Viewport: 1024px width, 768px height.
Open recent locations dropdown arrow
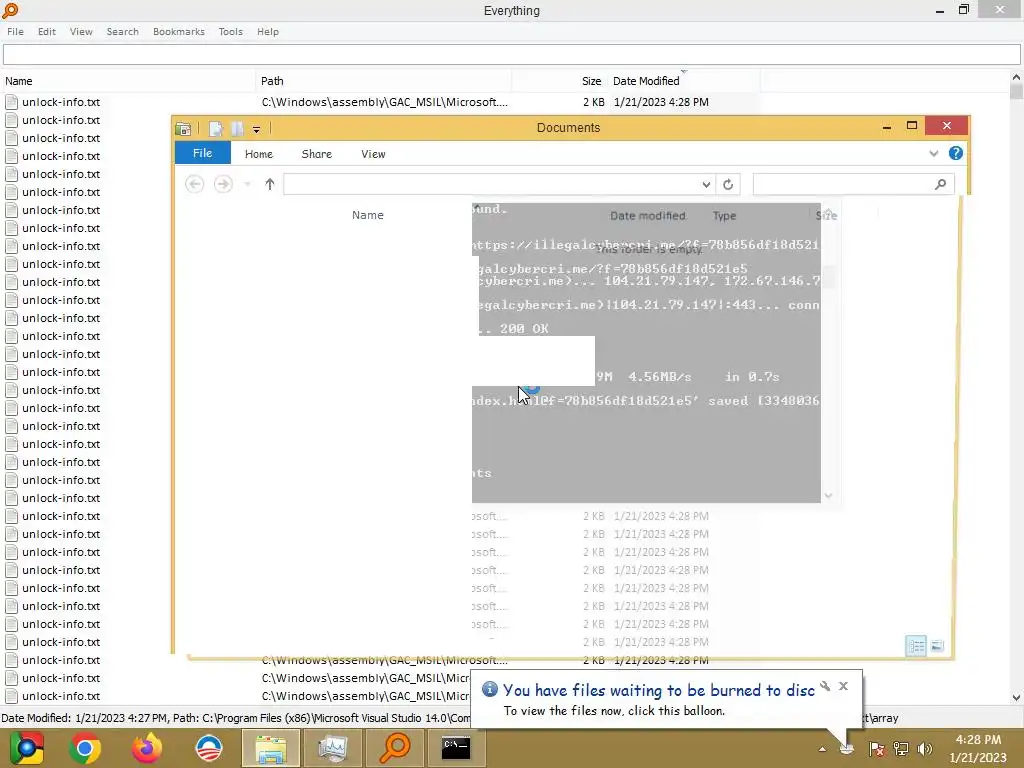point(247,184)
